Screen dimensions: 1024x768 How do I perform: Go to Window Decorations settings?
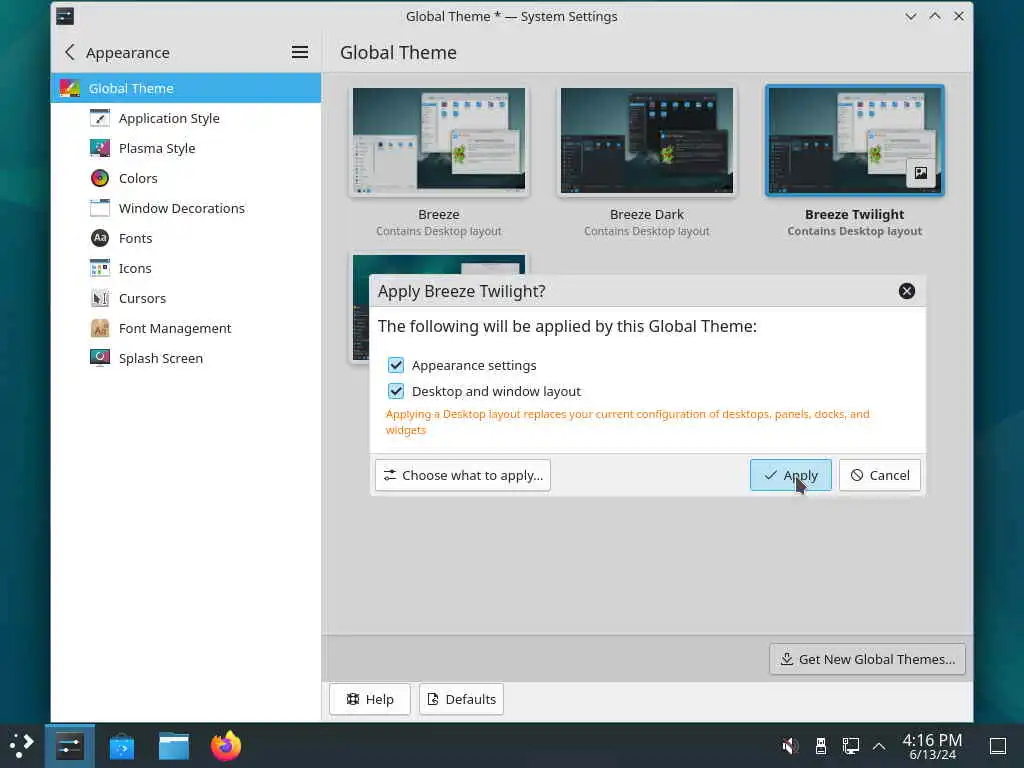(x=185, y=208)
